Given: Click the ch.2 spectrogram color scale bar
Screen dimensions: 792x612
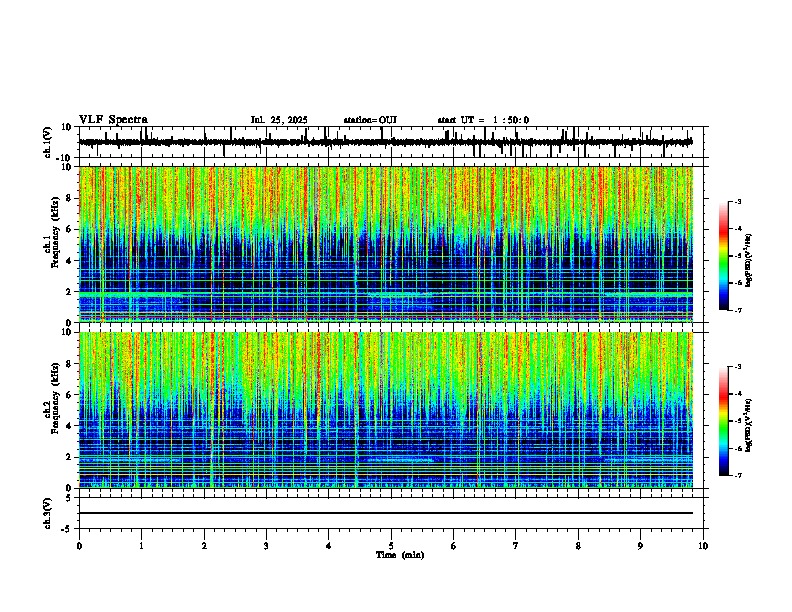Looking at the screenshot, I should 724,421.
